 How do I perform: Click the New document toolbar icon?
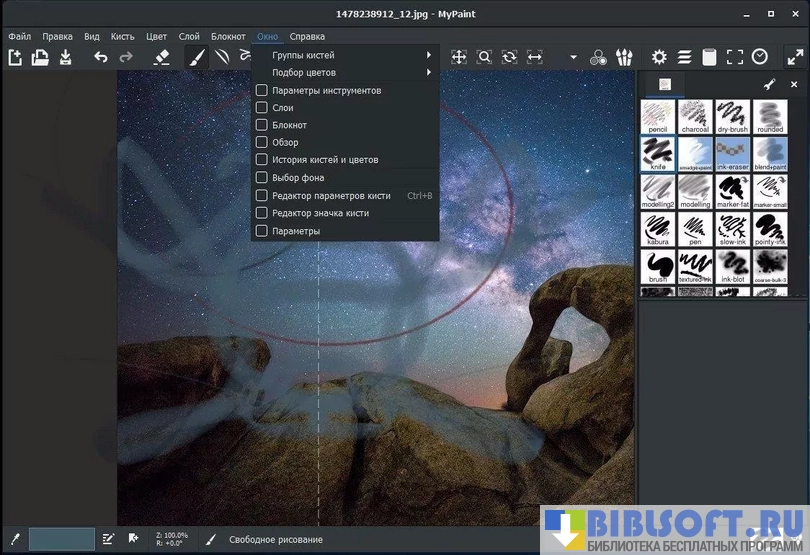[15, 57]
